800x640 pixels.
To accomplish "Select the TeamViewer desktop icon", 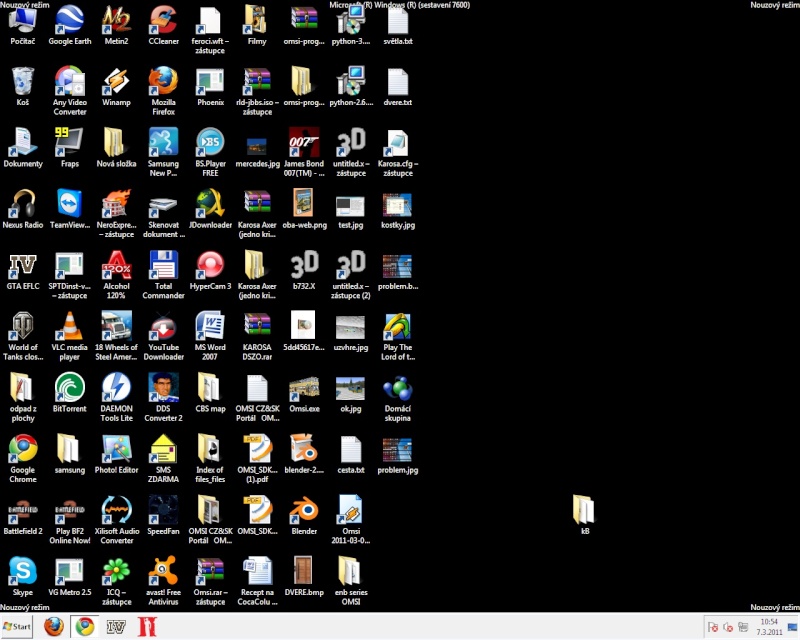I will point(70,209).
